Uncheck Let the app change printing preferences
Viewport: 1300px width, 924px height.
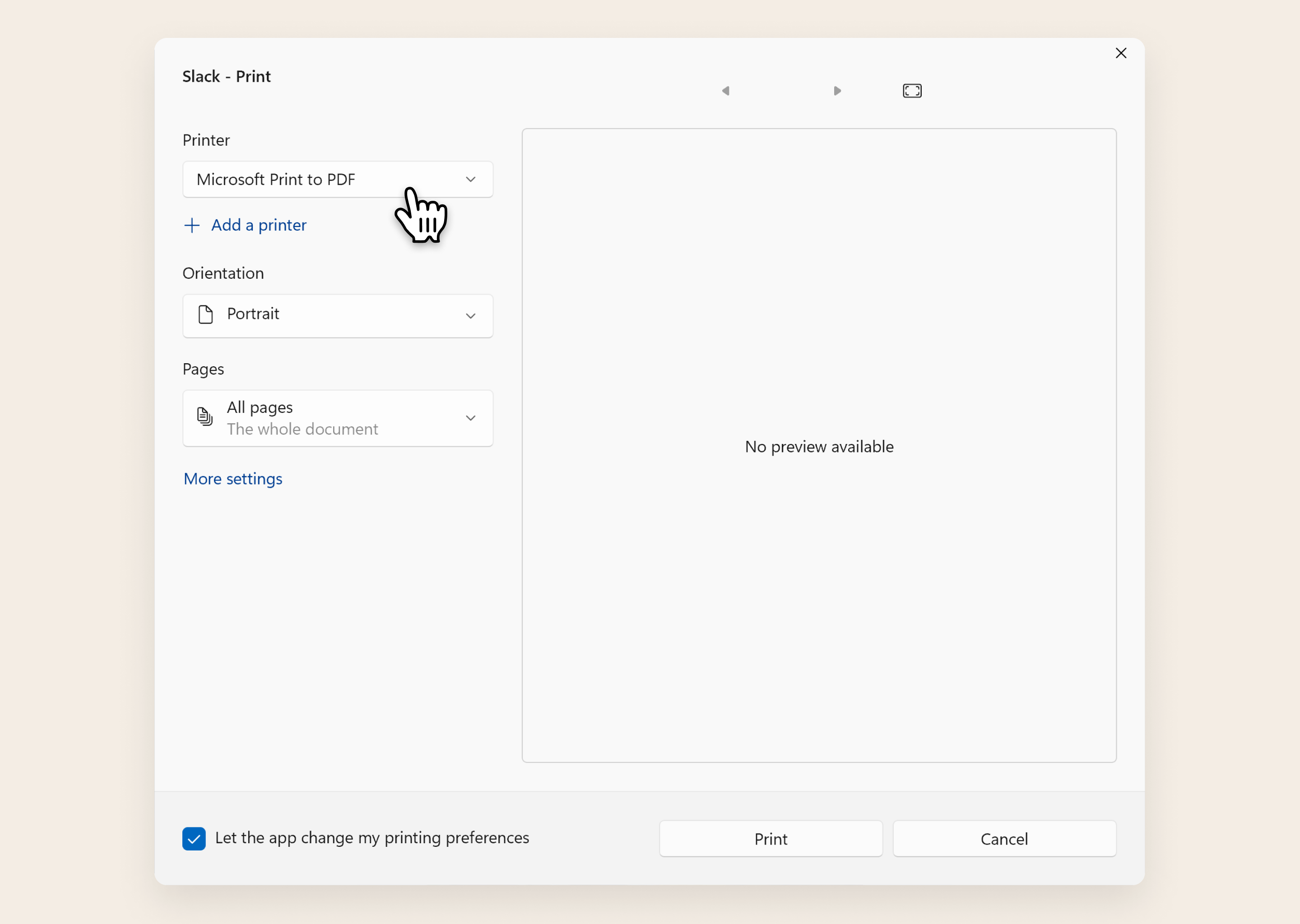(x=194, y=839)
